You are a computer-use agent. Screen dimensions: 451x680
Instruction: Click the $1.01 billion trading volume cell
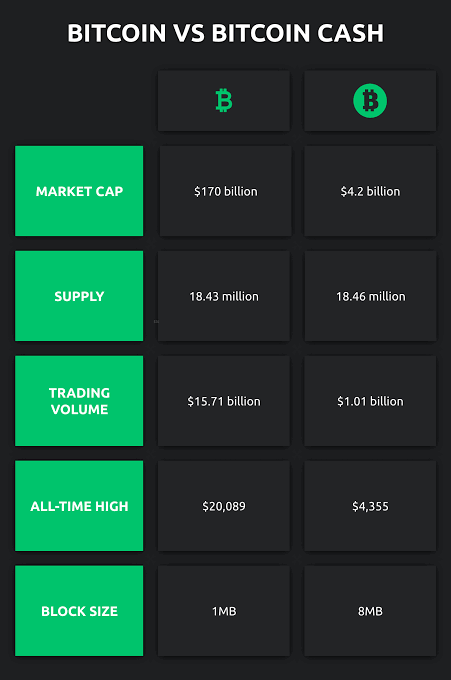pyautogui.click(x=370, y=401)
